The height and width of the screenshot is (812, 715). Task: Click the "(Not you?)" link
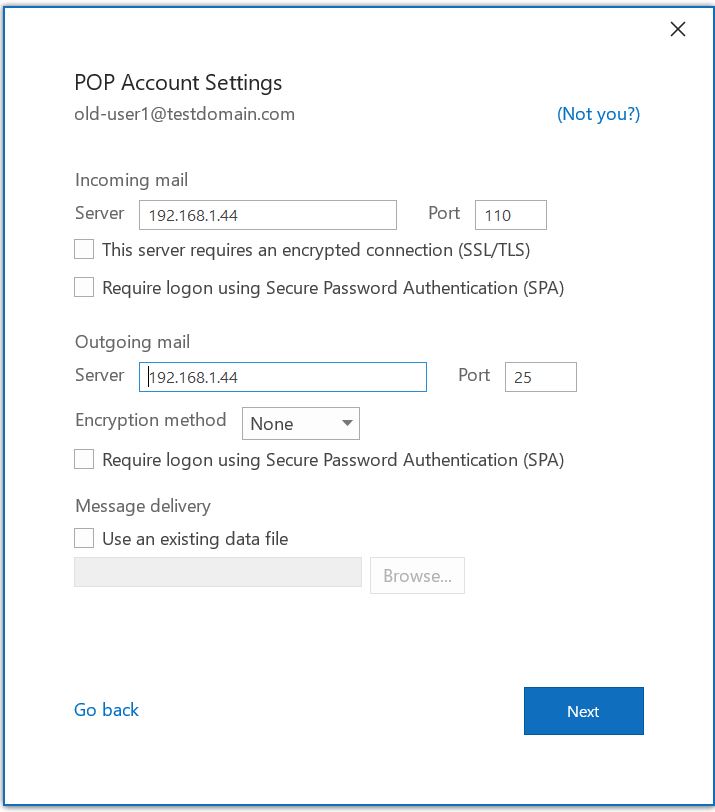pos(598,114)
